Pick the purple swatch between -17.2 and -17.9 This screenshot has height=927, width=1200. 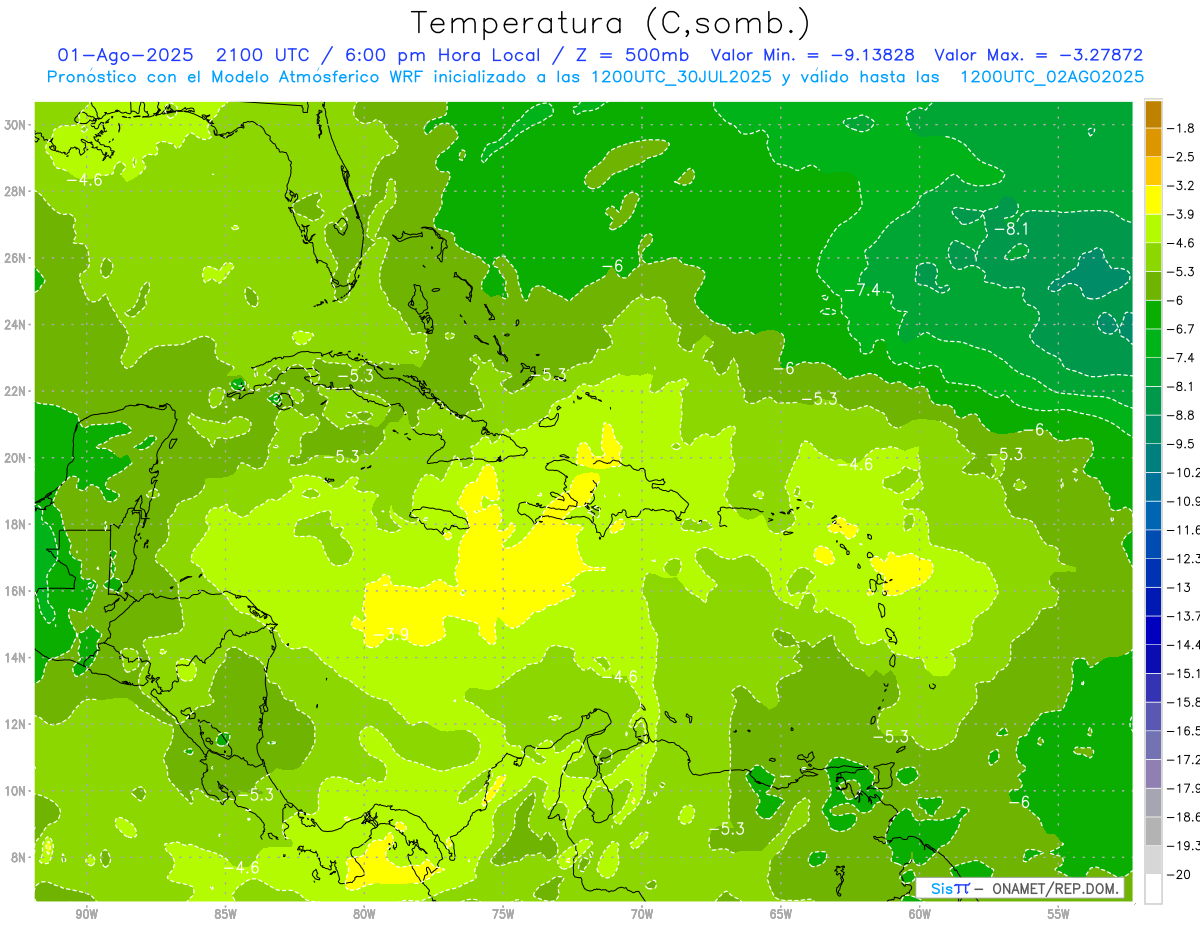click(x=1153, y=773)
